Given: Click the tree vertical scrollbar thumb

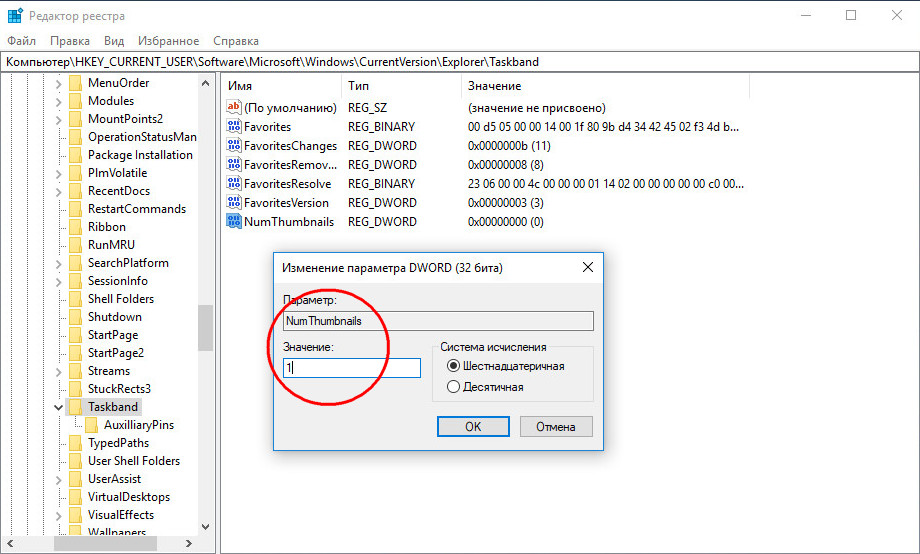Looking at the screenshot, I should coord(205,327).
